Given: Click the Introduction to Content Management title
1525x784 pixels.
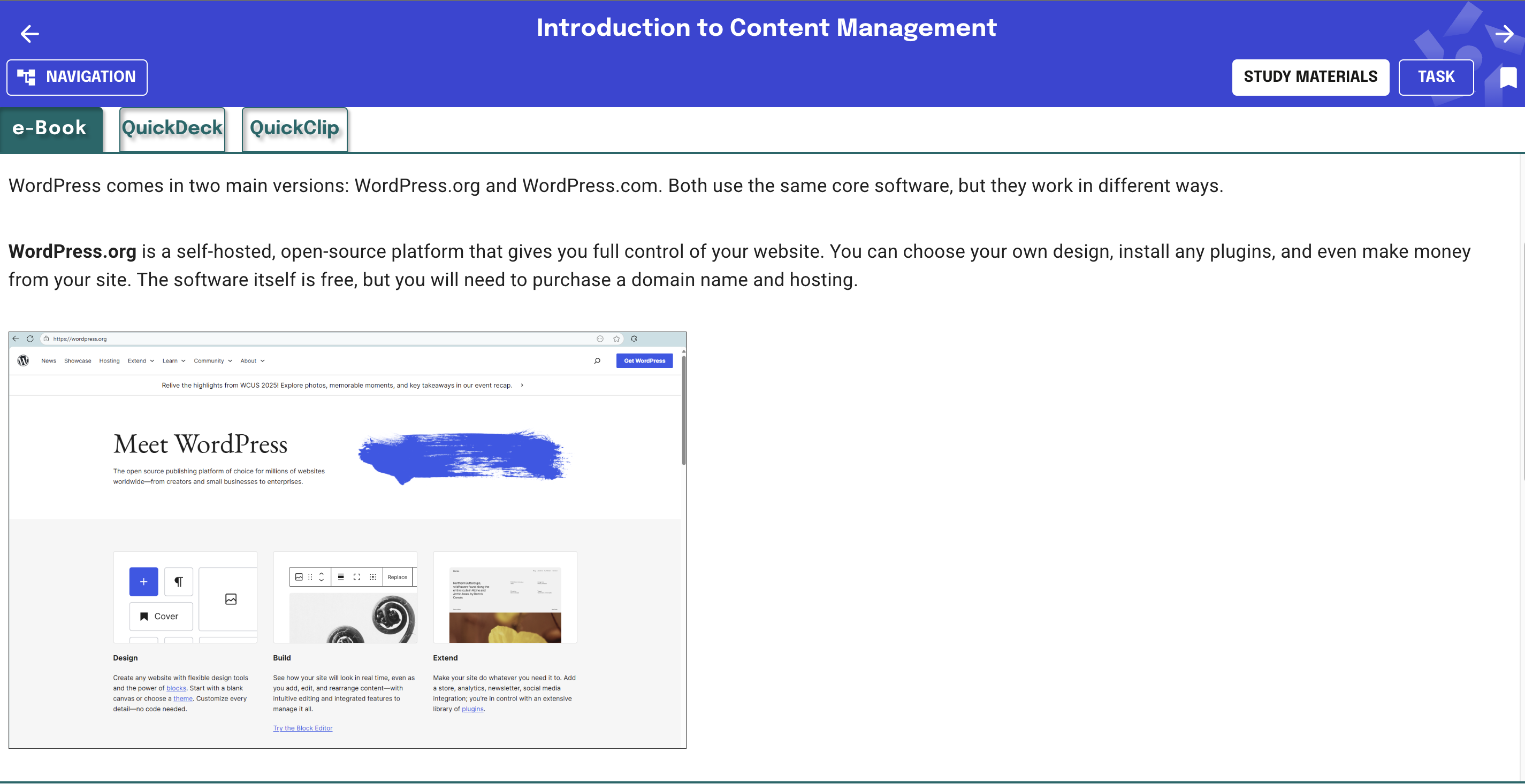Looking at the screenshot, I should pyautogui.click(x=767, y=28).
